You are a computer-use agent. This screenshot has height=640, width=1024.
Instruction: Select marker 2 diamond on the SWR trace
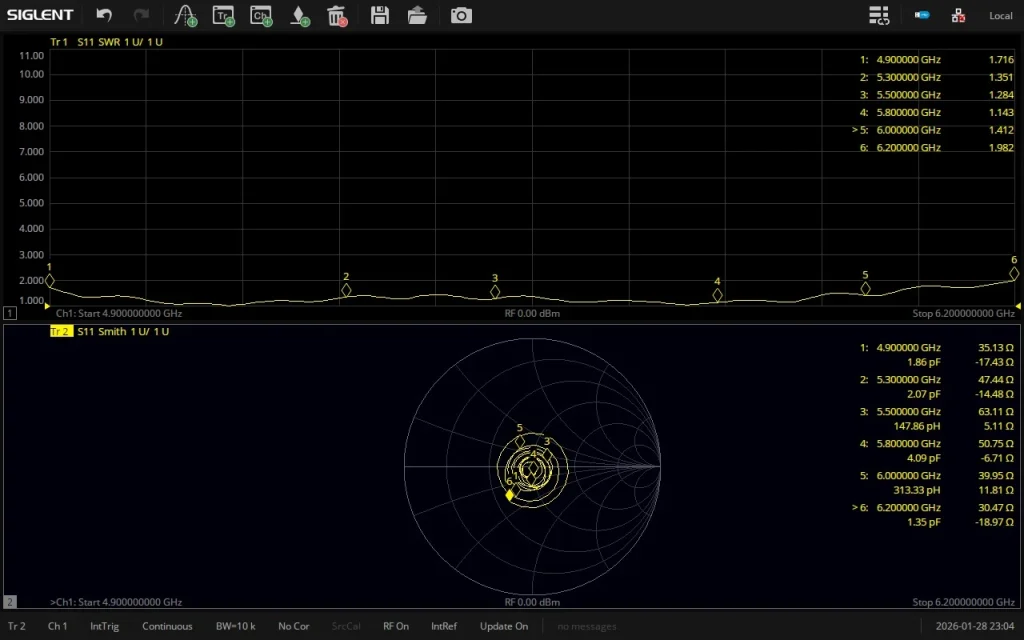[346, 290]
